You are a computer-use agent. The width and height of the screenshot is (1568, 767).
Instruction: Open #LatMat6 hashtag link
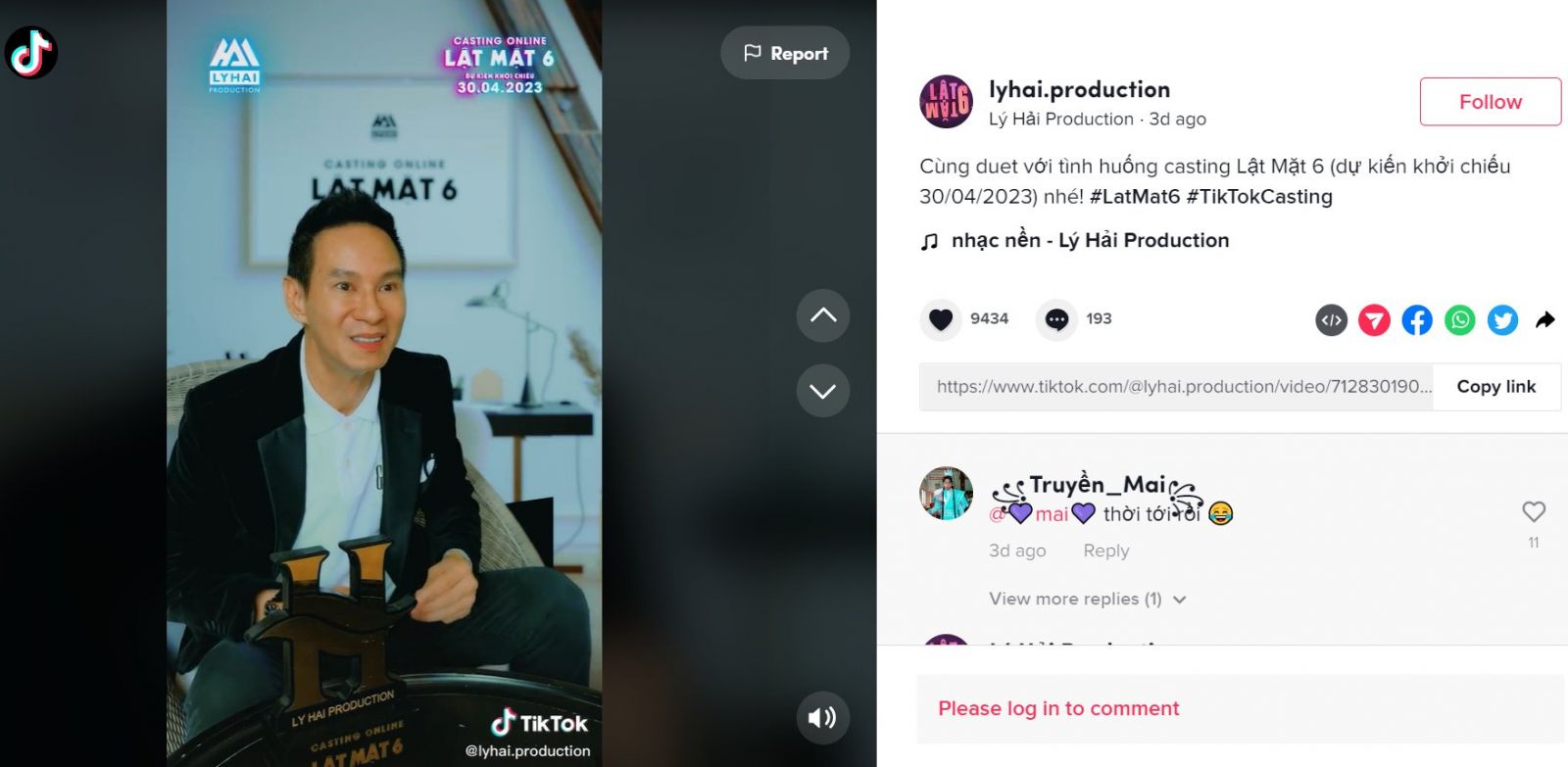point(1135,196)
